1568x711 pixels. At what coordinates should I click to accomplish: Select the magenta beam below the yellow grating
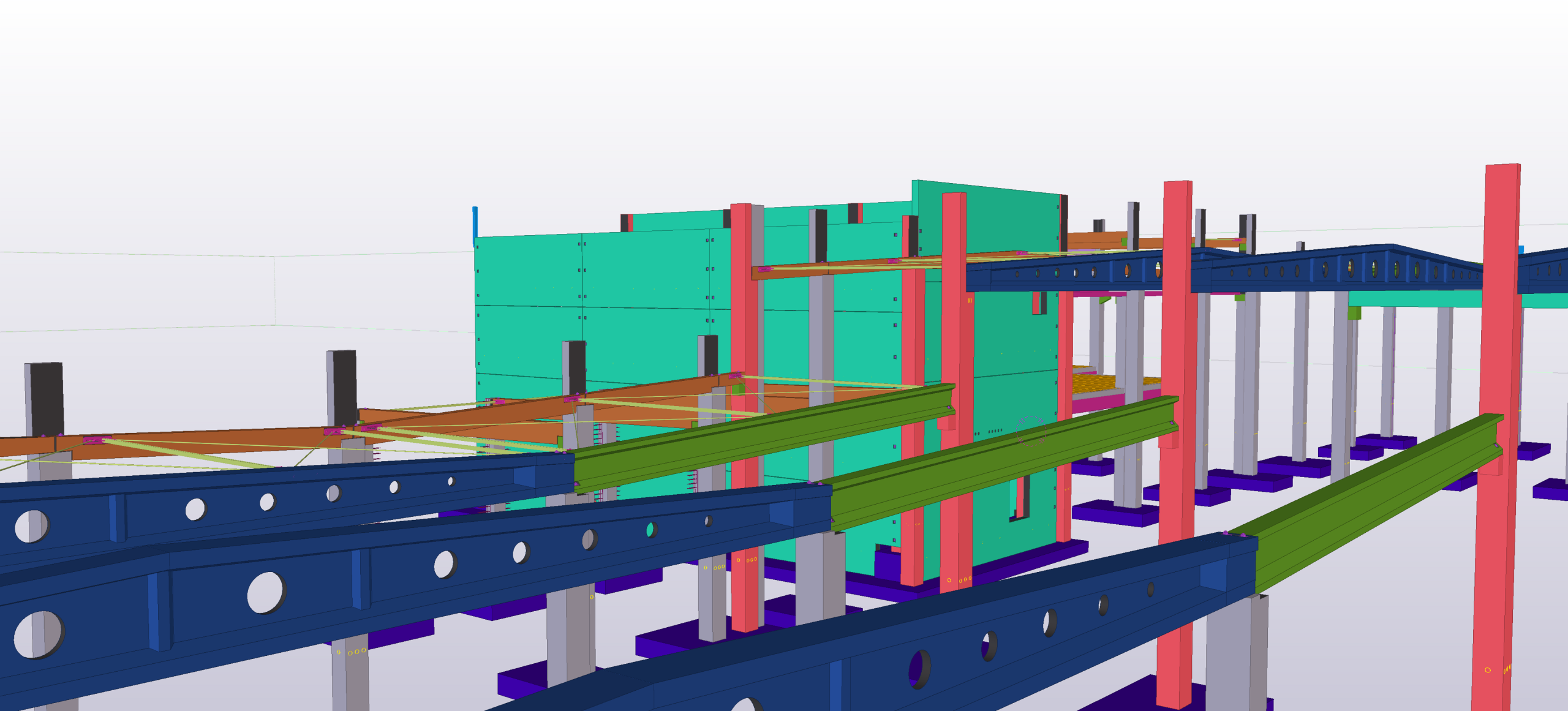pos(1096,403)
